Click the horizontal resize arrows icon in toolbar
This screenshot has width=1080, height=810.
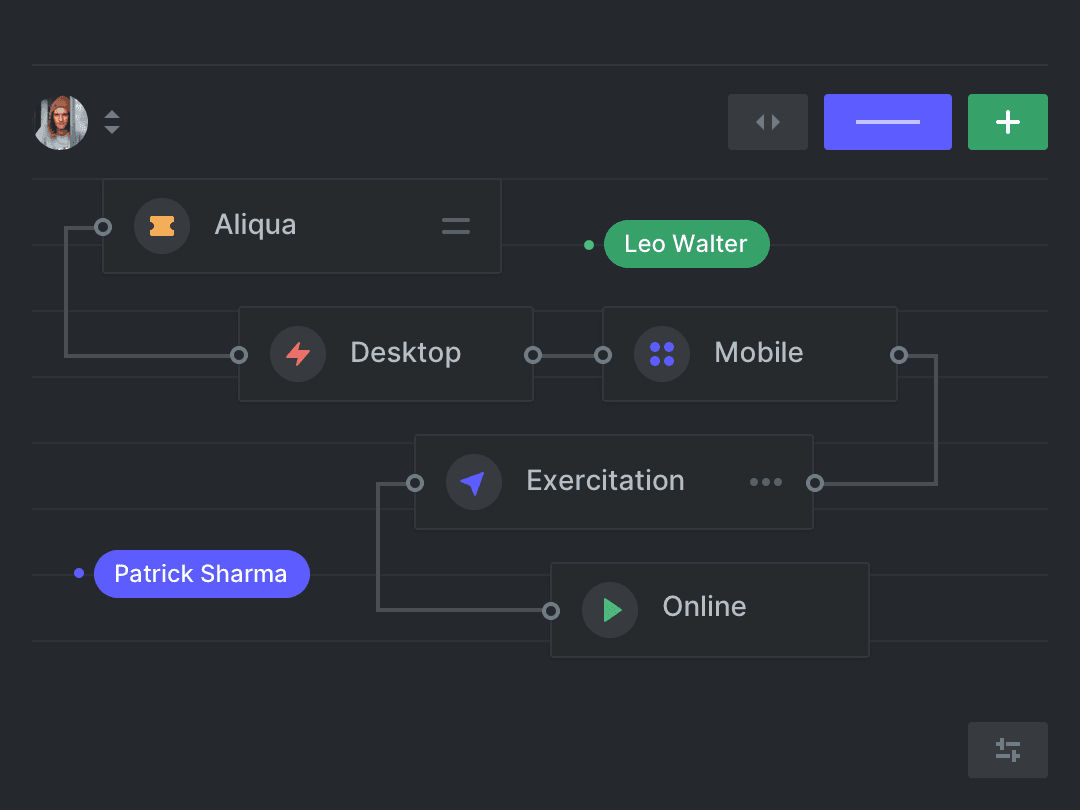pos(767,121)
